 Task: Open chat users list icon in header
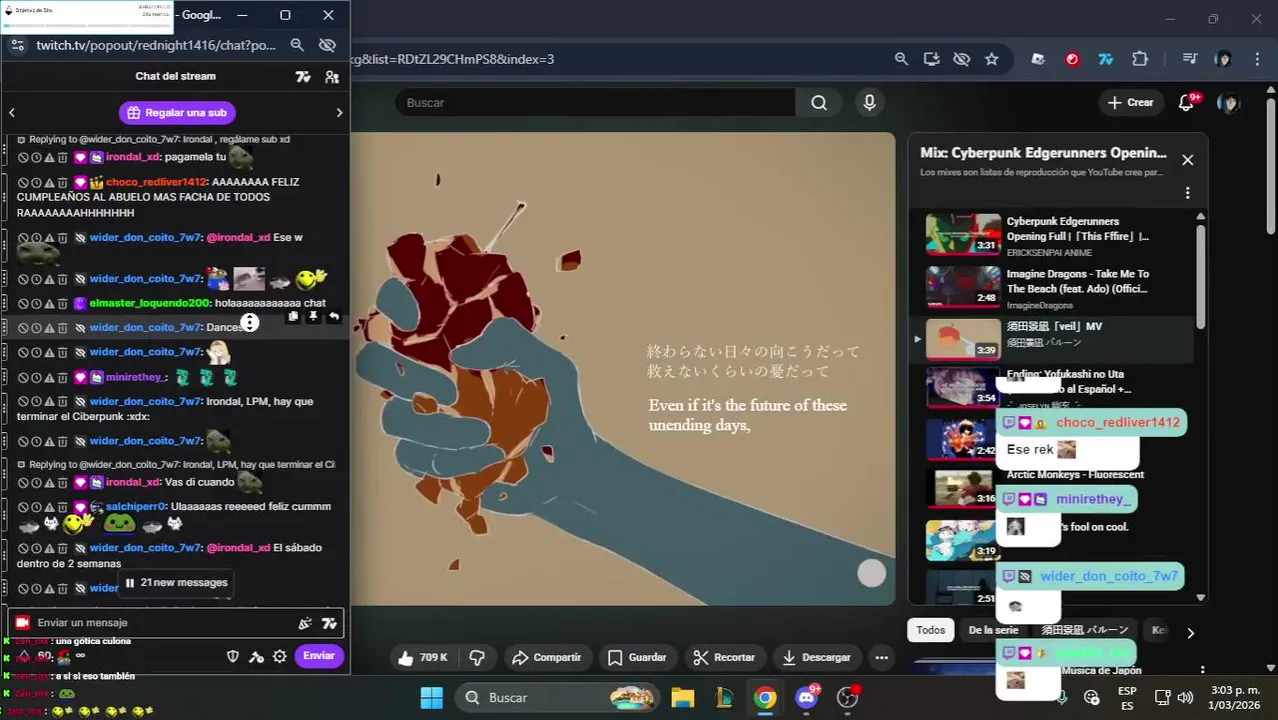[x=332, y=76]
